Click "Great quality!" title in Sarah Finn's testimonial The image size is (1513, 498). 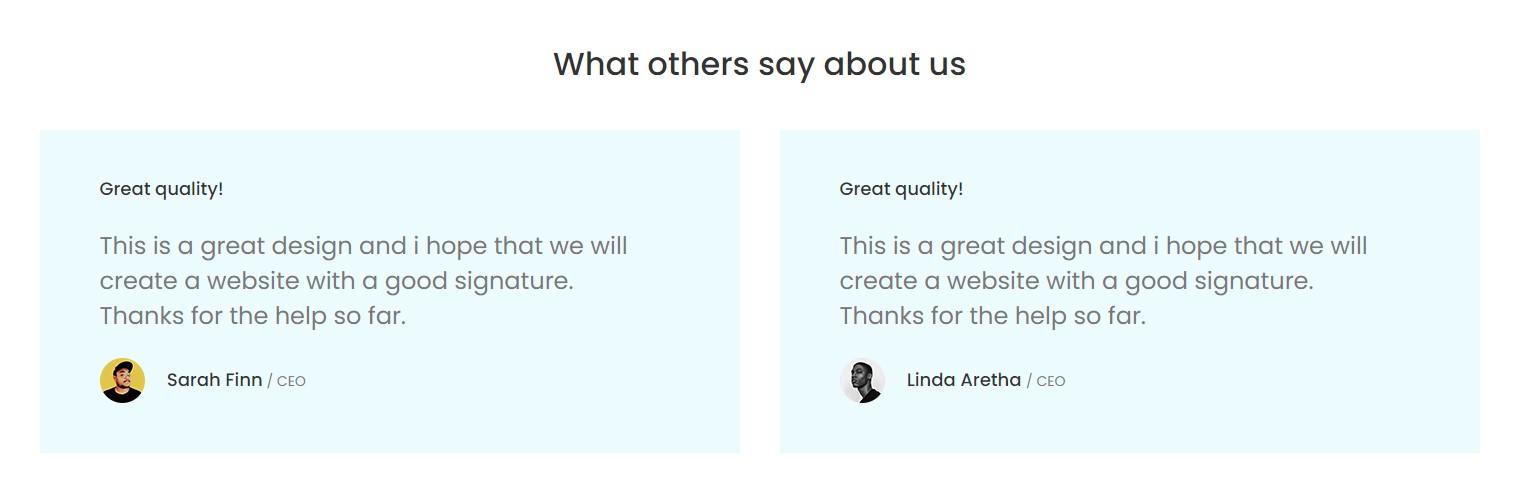[x=161, y=189]
